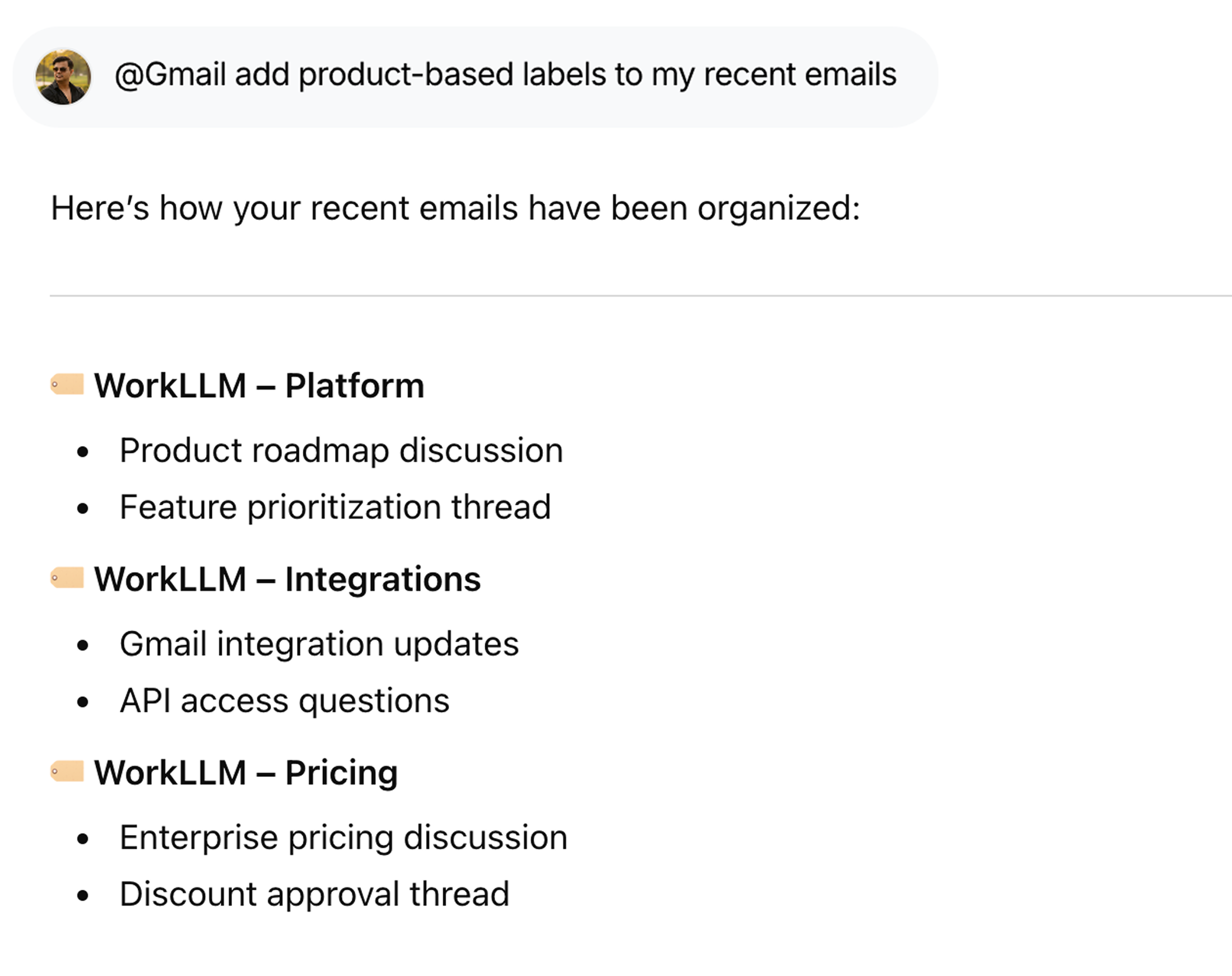The image size is (1232, 976).
Task: Select the API access questions item
Action: pos(284,700)
